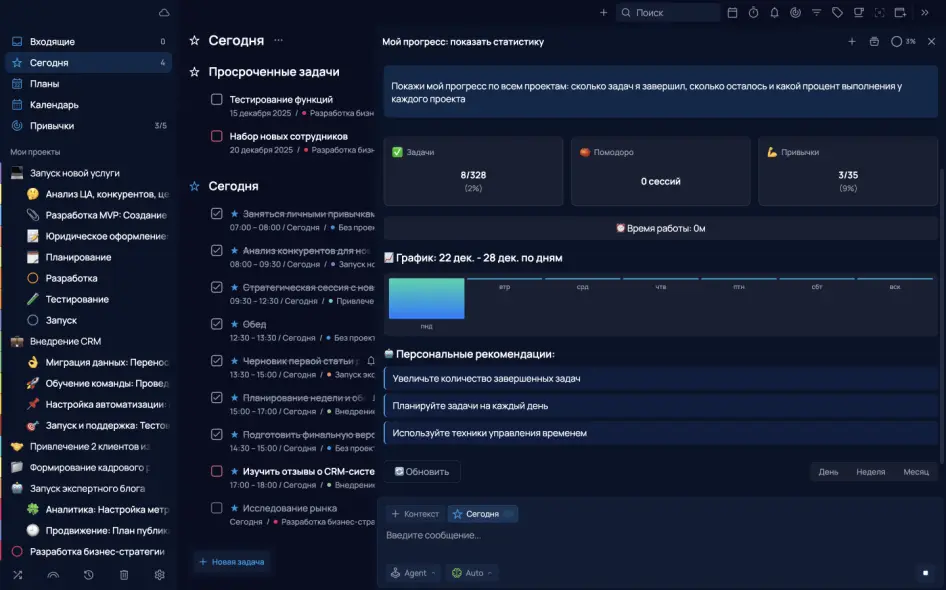Click the notifications bell icon
The height and width of the screenshot is (590, 946).
774,13
